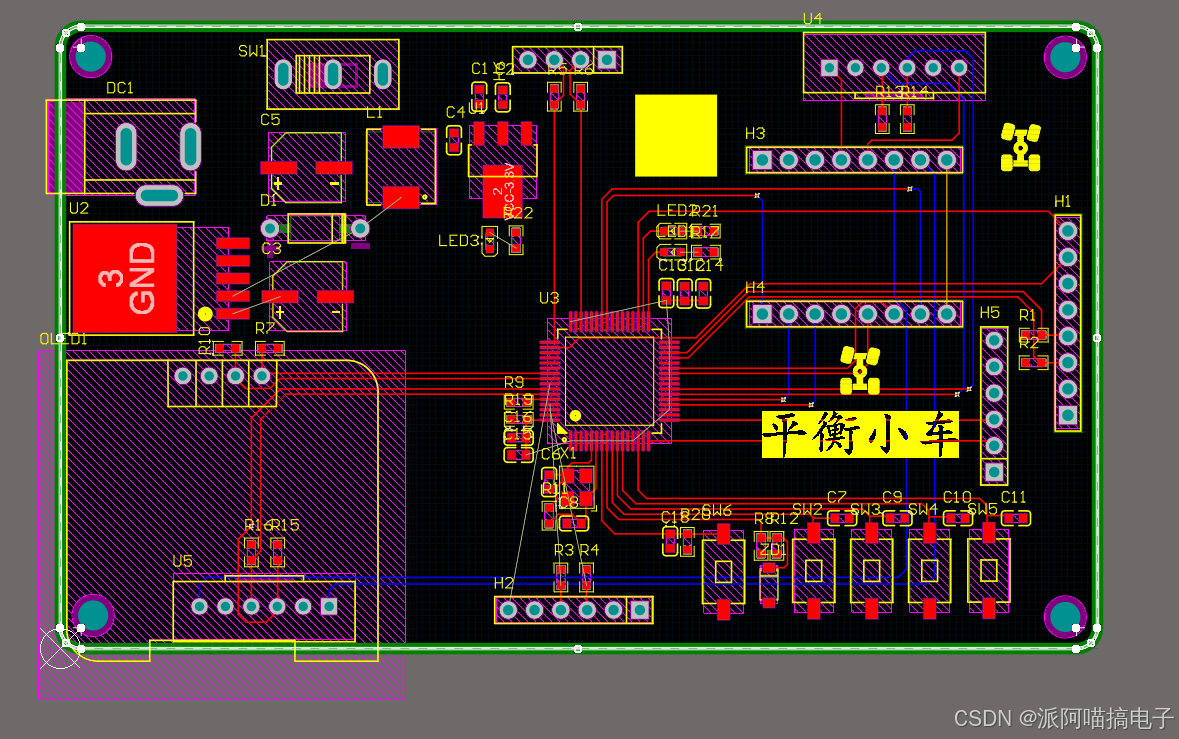Select the R4 resistor above H2
This screenshot has height=739, width=1179.
[x=586, y=577]
